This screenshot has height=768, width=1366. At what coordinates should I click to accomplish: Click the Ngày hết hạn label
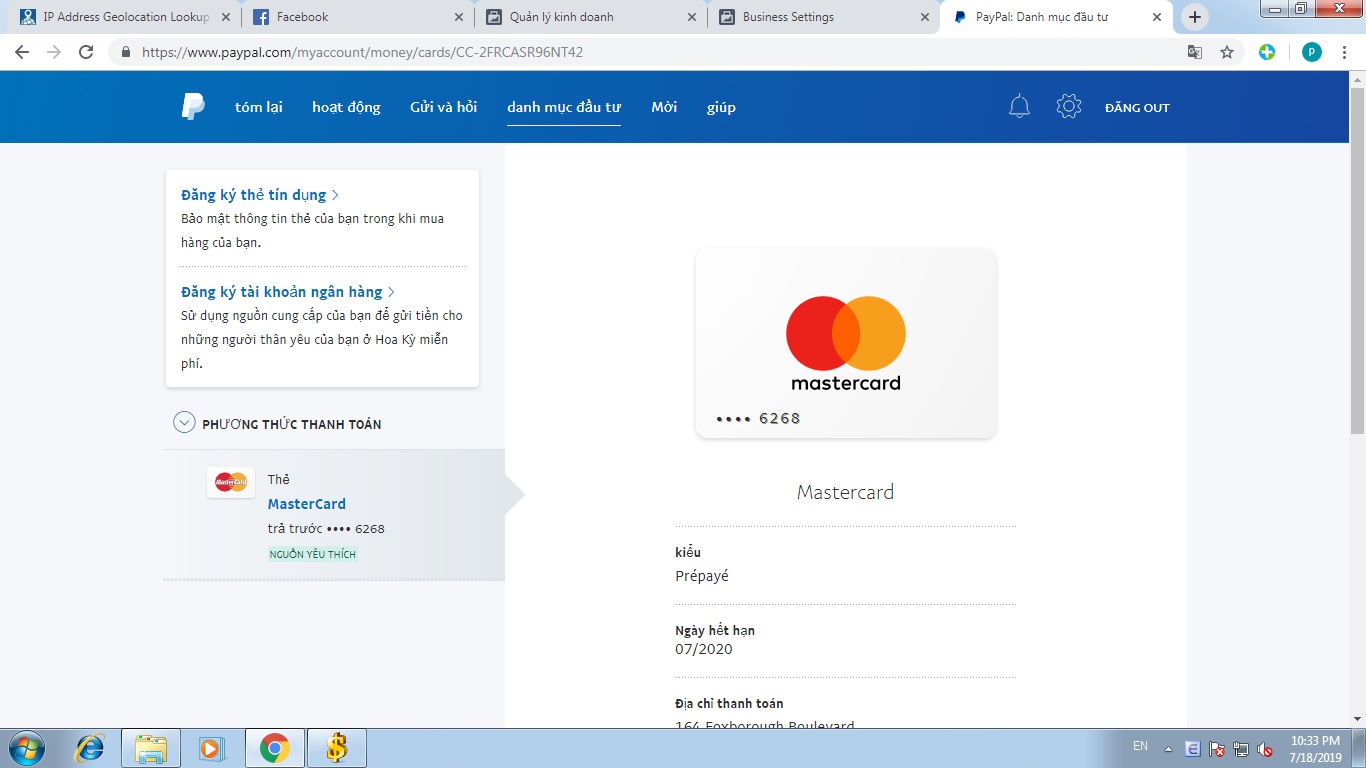[x=715, y=631]
